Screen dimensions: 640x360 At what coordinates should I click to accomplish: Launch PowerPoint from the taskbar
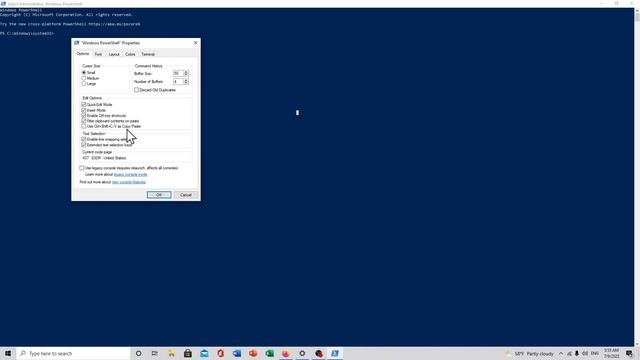tap(253, 353)
